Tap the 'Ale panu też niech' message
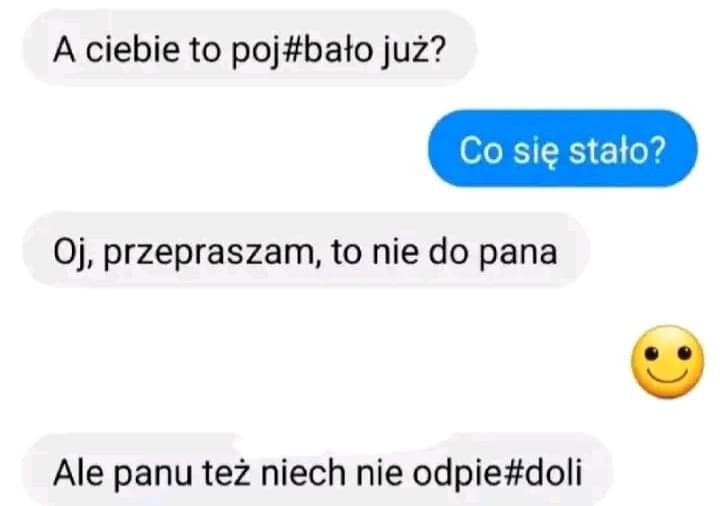The height and width of the screenshot is (506, 720). [317, 469]
